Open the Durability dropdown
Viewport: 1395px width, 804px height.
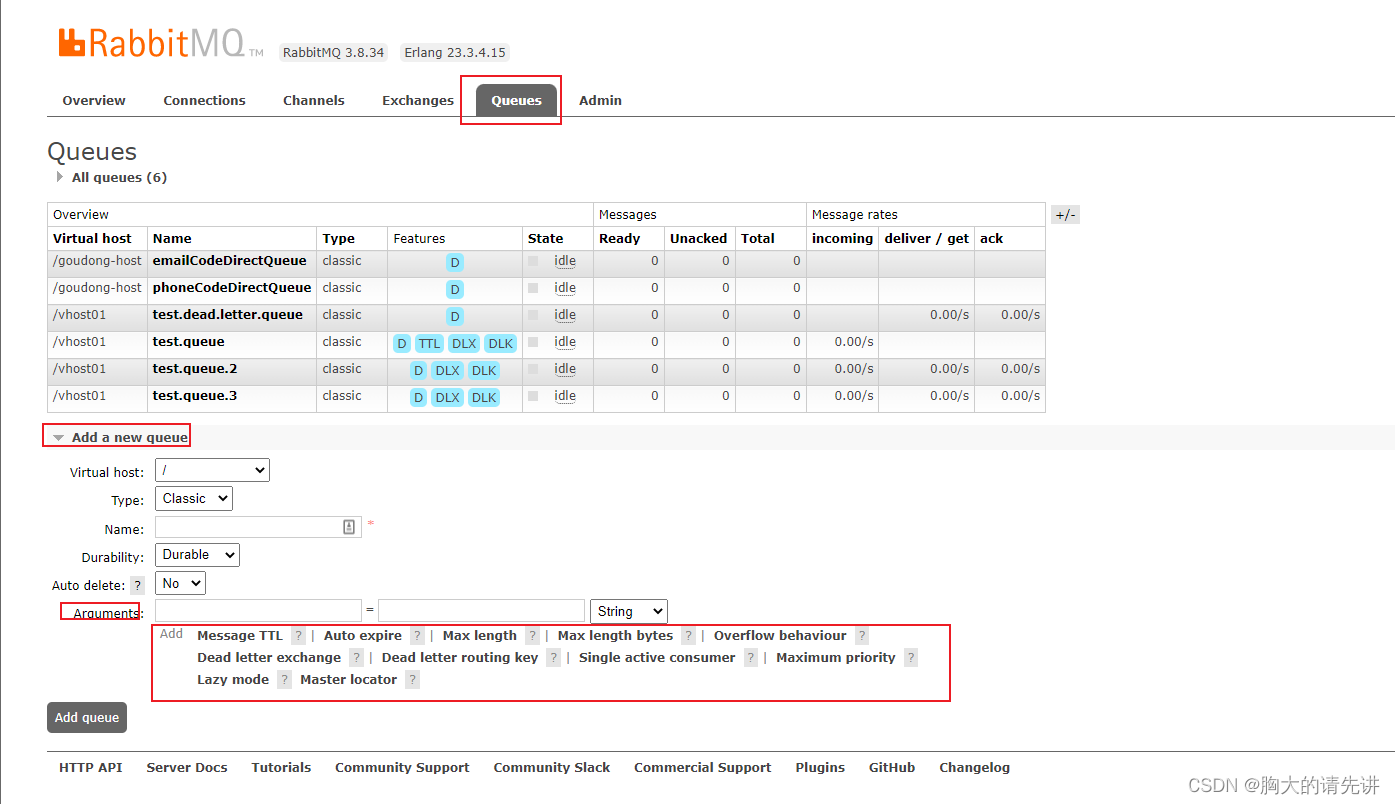[x=197, y=555]
